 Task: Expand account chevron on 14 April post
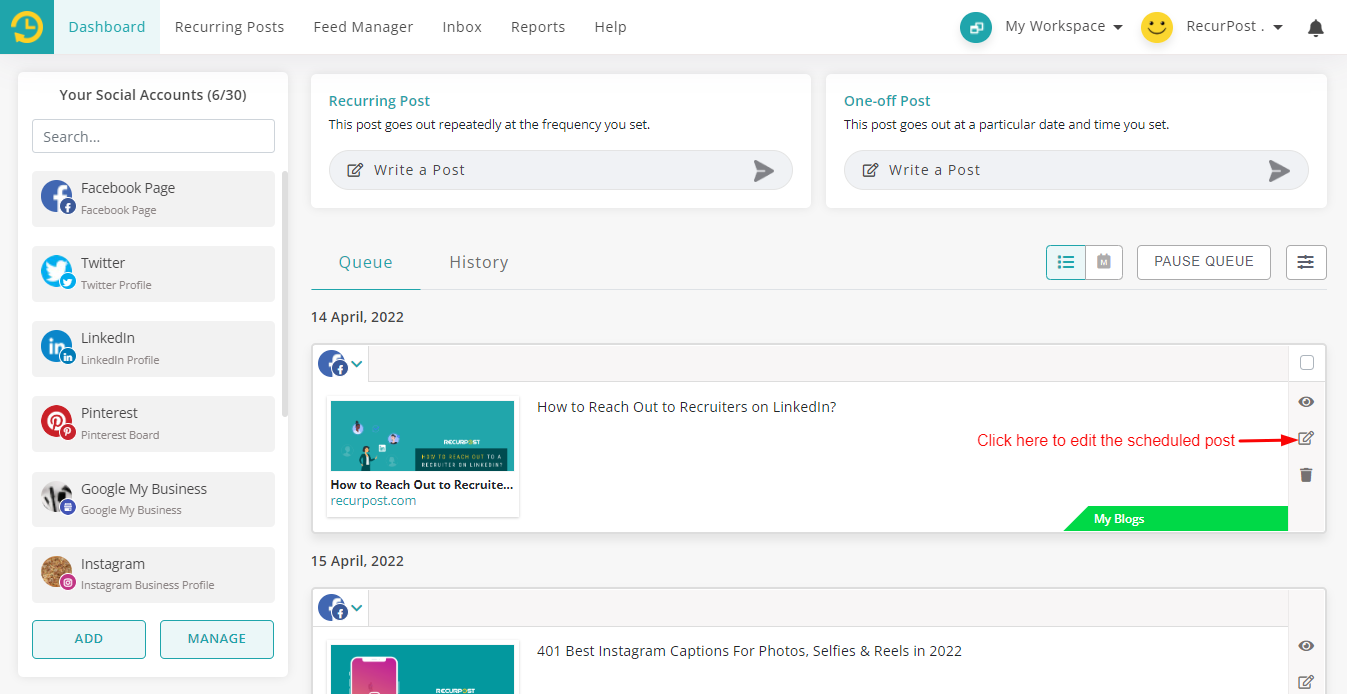[357, 363]
